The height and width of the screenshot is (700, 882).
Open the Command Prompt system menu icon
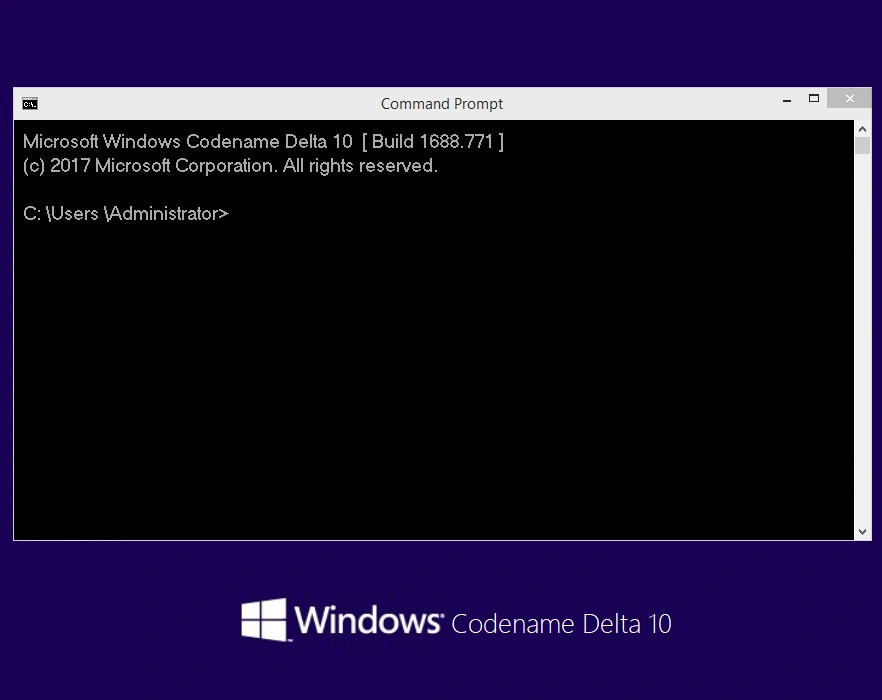30,104
